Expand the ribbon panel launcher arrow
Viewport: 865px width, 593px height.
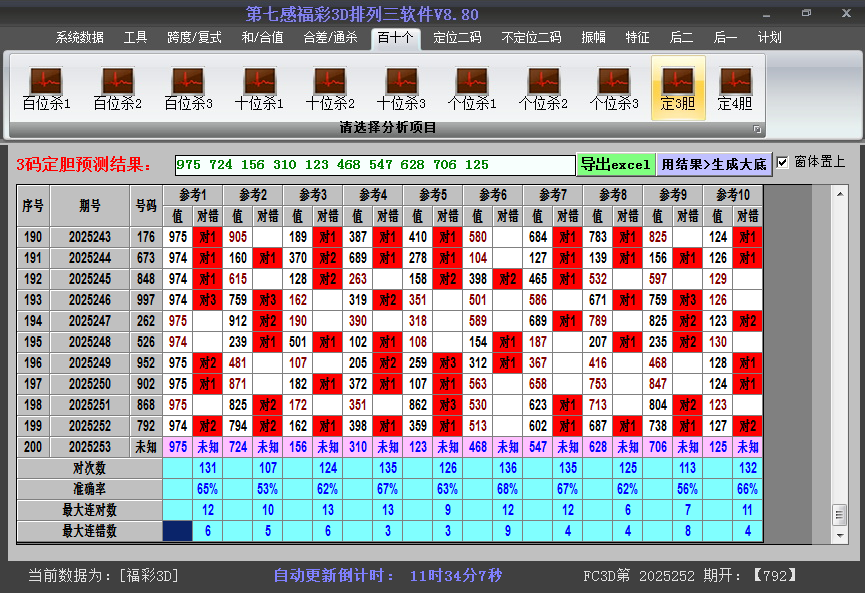[757, 129]
